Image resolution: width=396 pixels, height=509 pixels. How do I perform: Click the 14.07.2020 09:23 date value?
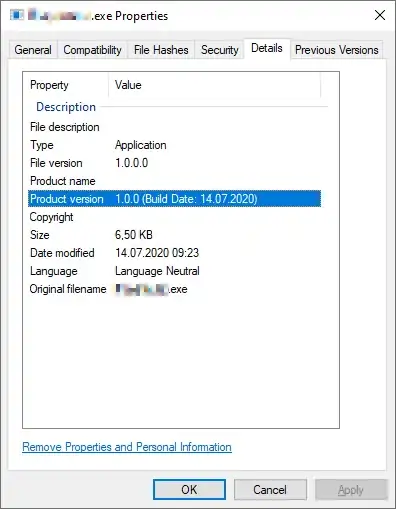(x=157, y=253)
